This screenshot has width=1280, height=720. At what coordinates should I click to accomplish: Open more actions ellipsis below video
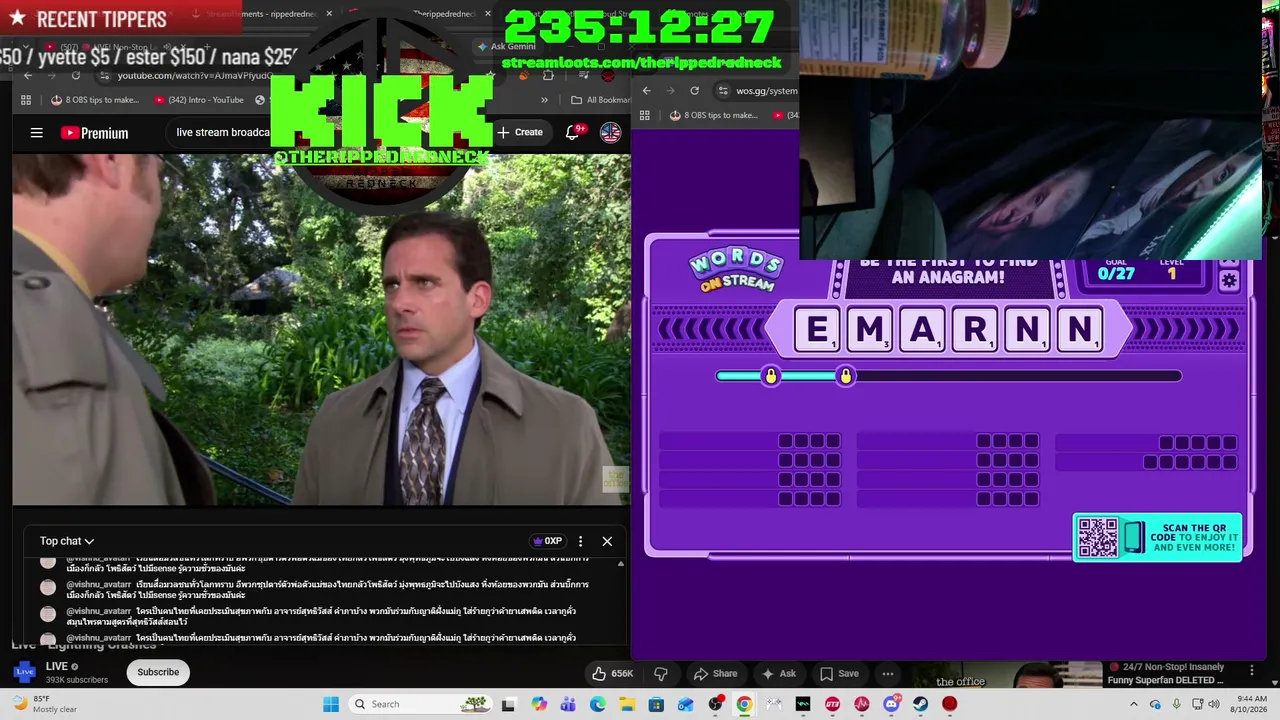tap(888, 673)
